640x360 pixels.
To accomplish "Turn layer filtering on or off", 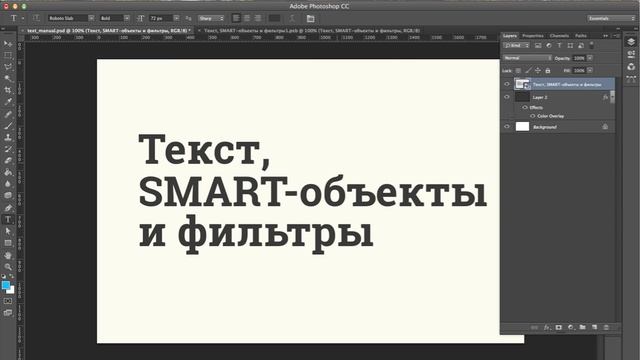I will 592,45.
